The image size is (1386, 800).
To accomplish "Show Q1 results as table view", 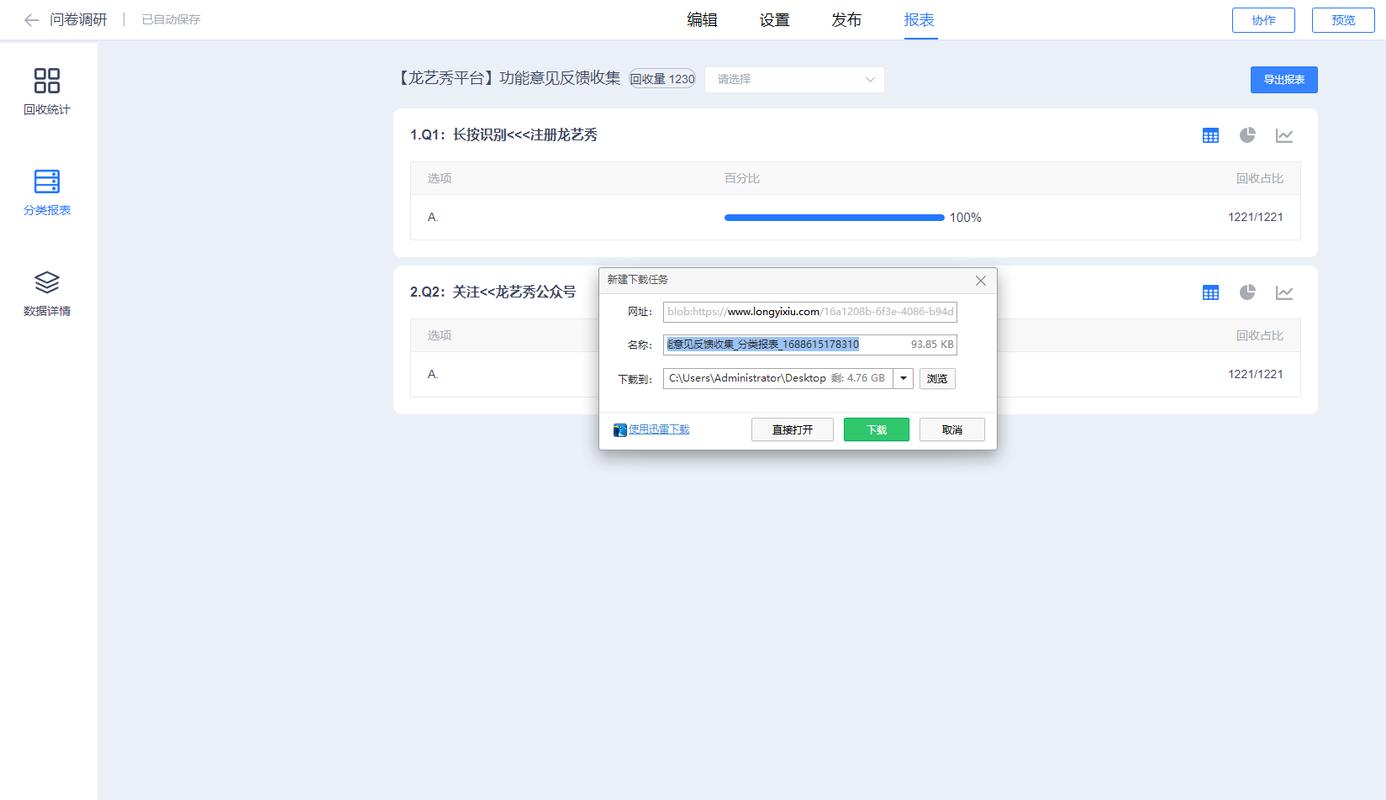I will coord(1210,135).
